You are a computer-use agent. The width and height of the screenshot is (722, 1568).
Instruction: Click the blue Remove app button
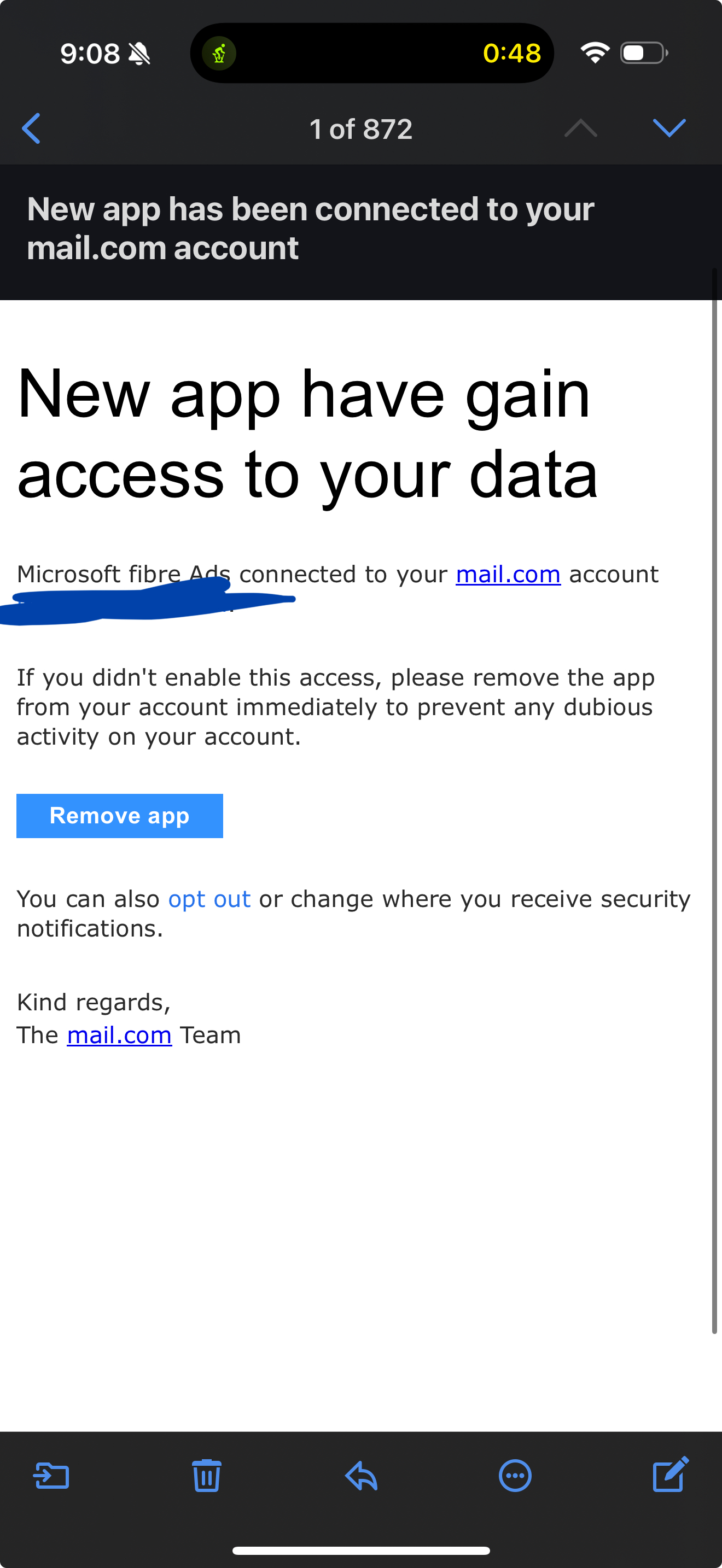(x=119, y=816)
